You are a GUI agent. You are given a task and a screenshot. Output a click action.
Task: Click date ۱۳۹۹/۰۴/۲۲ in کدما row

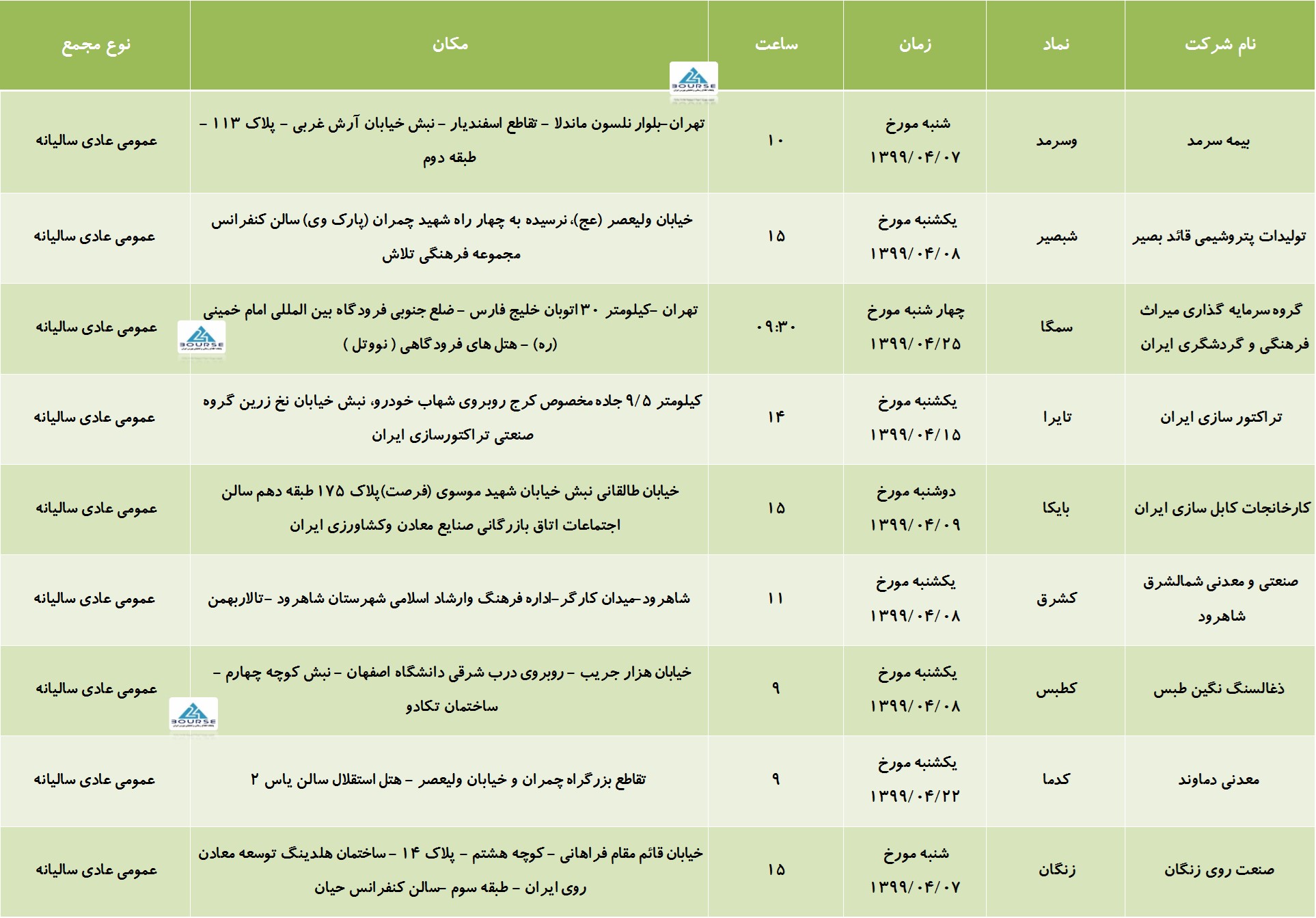click(916, 796)
